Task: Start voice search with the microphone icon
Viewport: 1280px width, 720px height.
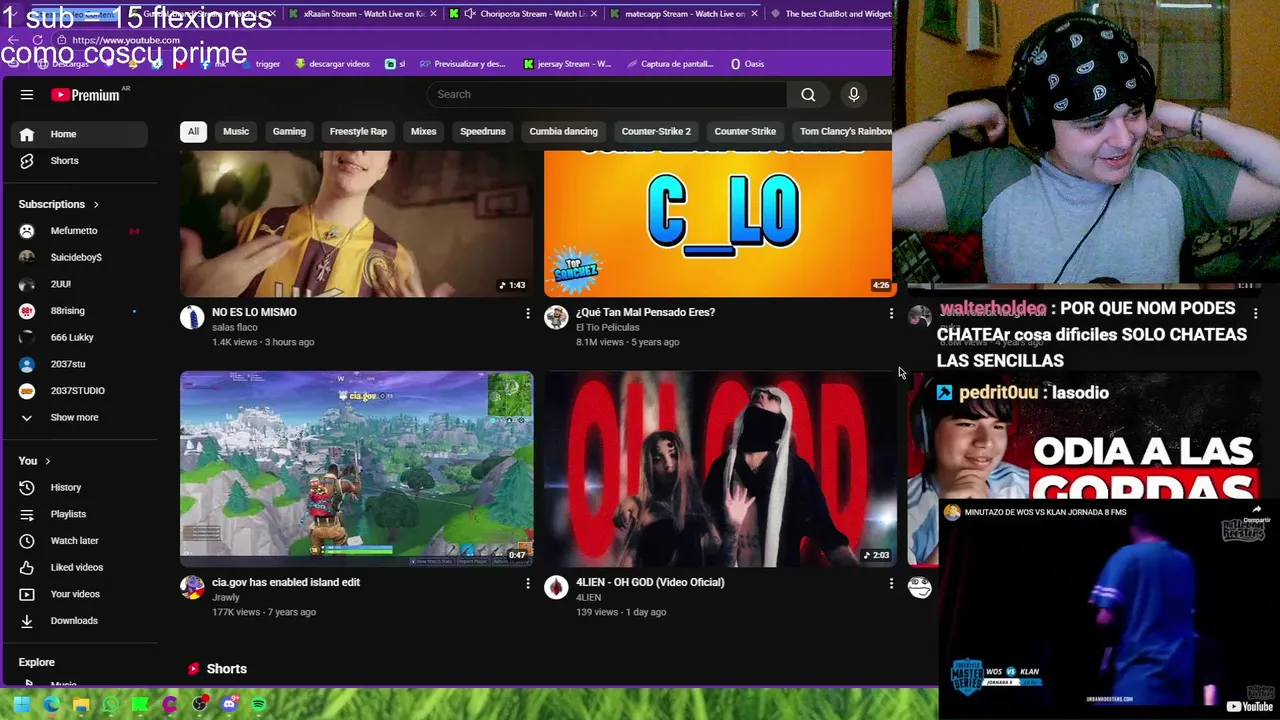Action: [854, 94]
